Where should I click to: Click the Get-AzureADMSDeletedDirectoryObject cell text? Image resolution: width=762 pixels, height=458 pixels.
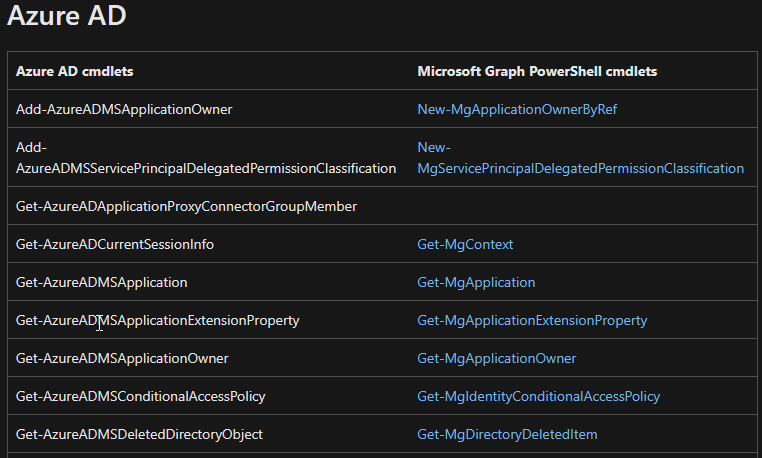tap(140, 434)
